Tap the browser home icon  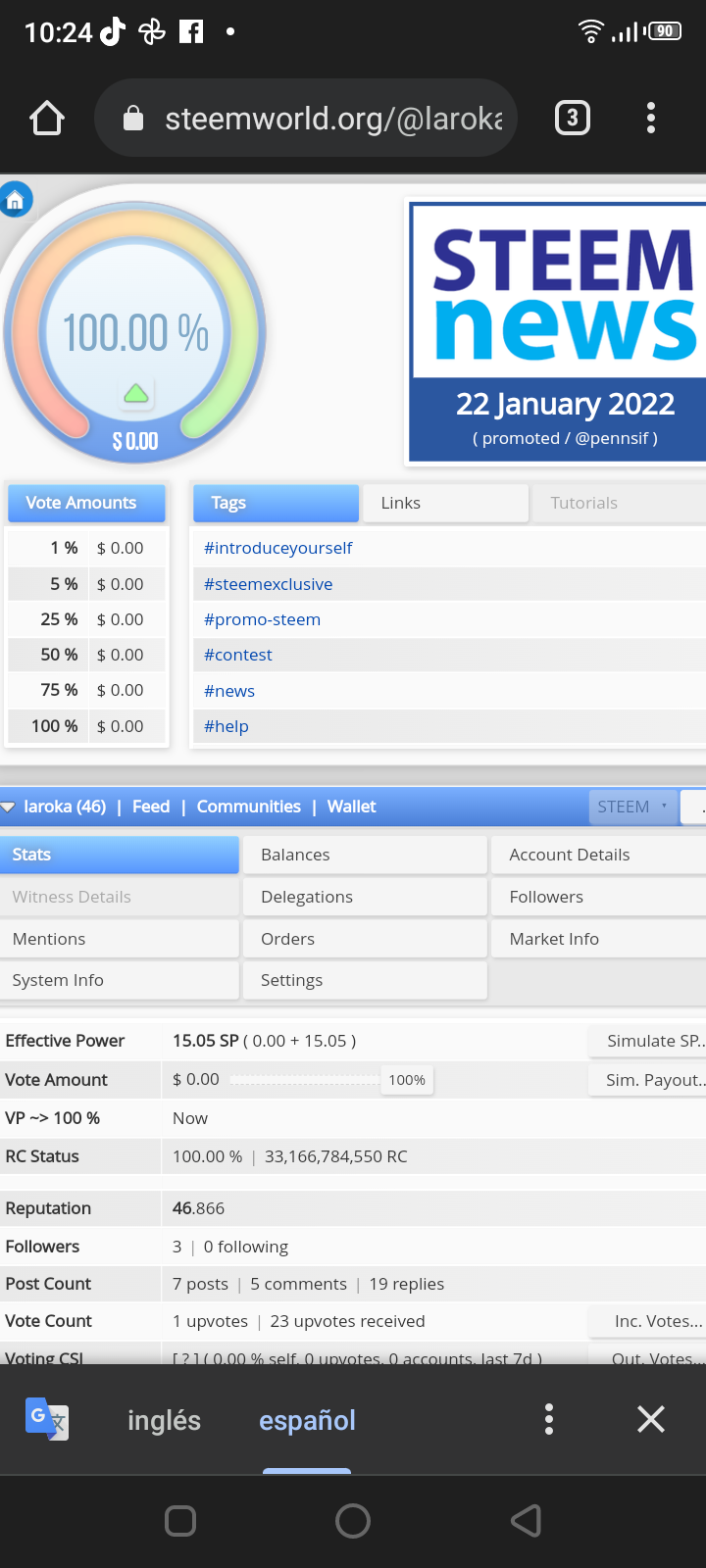pos(47,119)
